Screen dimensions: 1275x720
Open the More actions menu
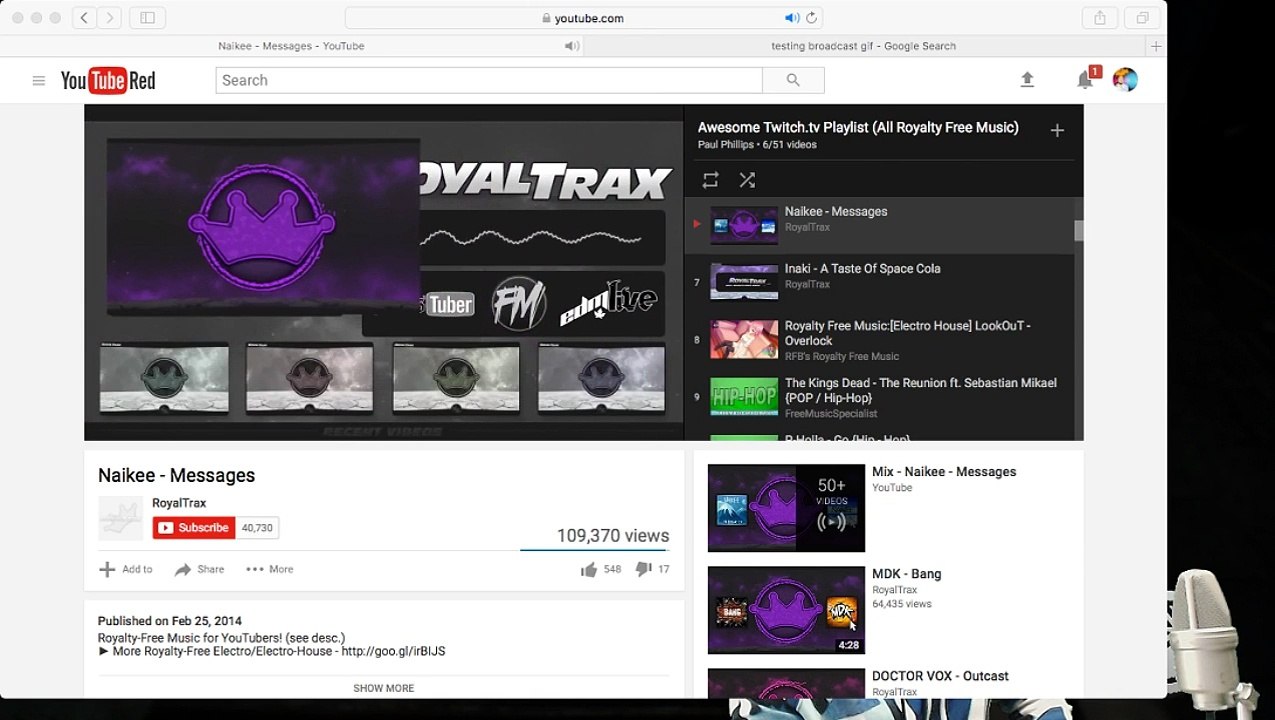[270, 569]
